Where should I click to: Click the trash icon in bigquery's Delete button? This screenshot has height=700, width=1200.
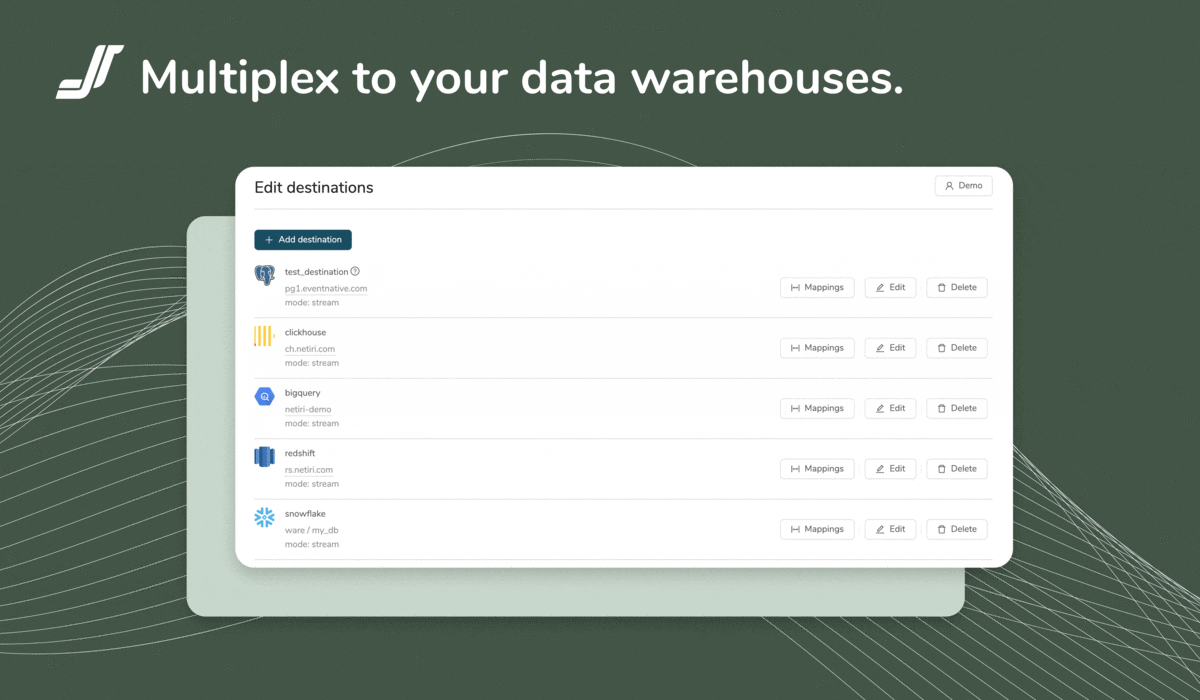point(942,408)
